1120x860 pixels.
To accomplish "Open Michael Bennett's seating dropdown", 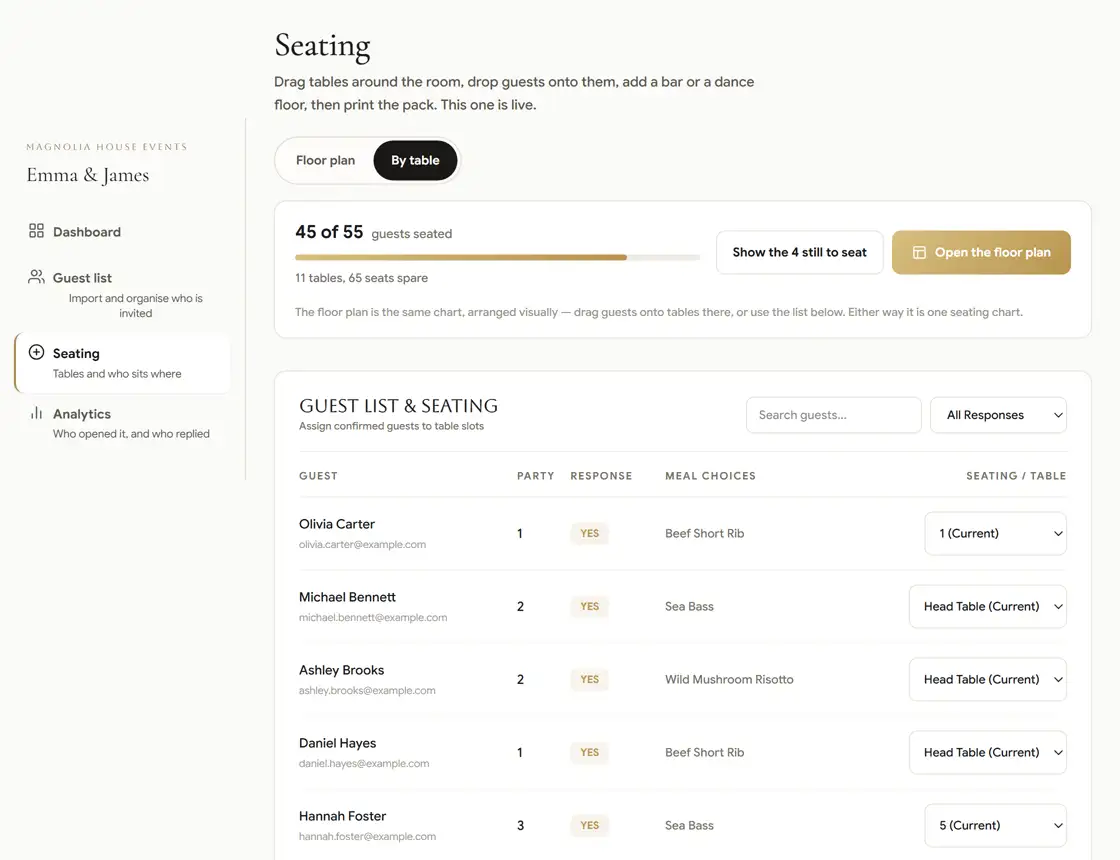I will tap(987, 606).
